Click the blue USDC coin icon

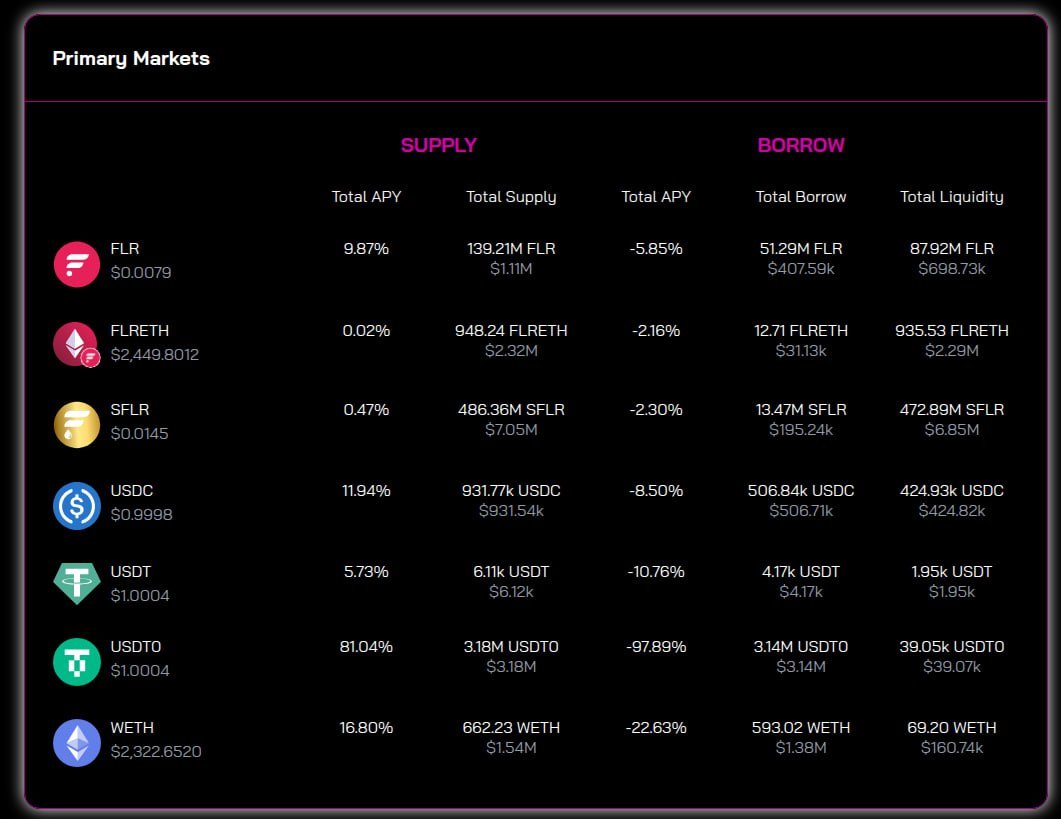click(x=76, y=506)
